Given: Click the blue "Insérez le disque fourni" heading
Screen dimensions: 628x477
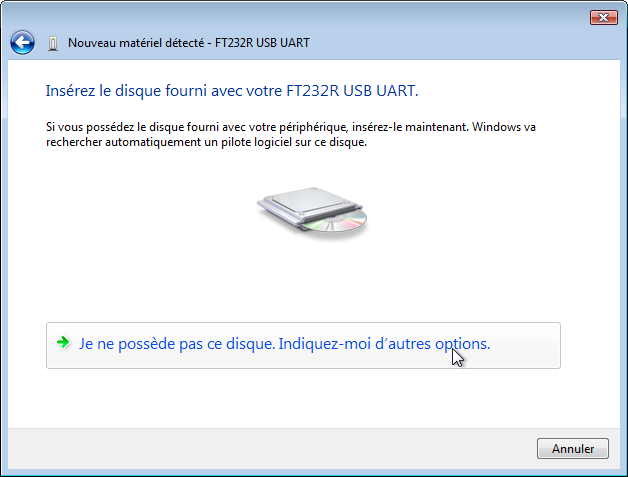Looking at the screenshot, I should [x=232, y=91].
